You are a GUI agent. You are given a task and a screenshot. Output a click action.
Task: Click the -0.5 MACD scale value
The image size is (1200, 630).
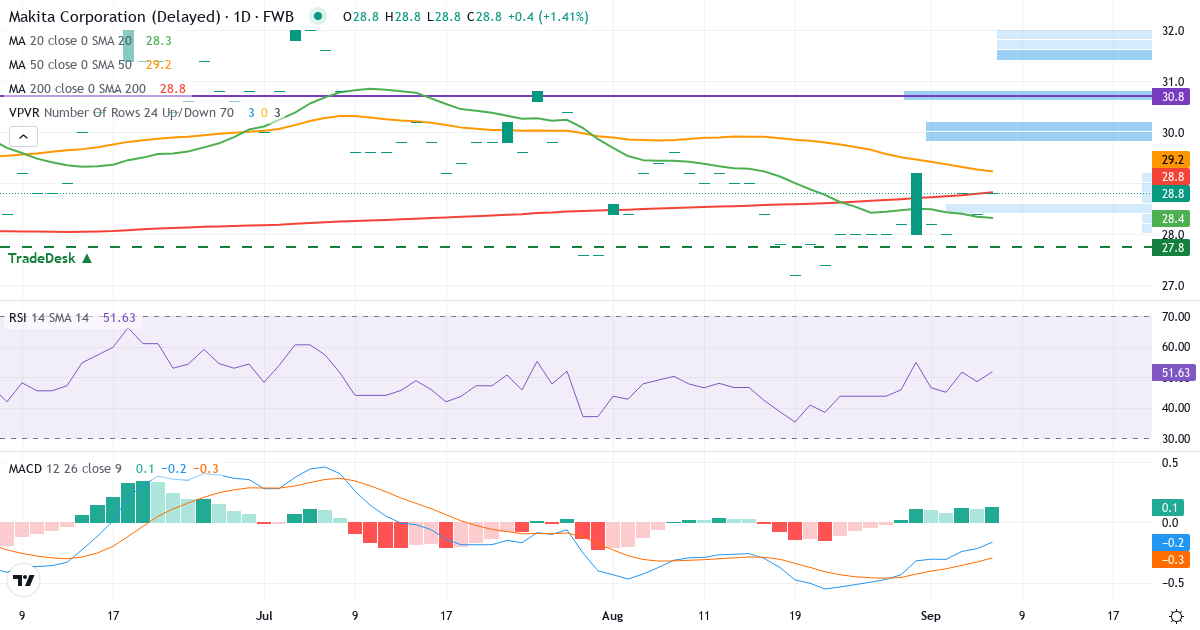click(1174, 582)
